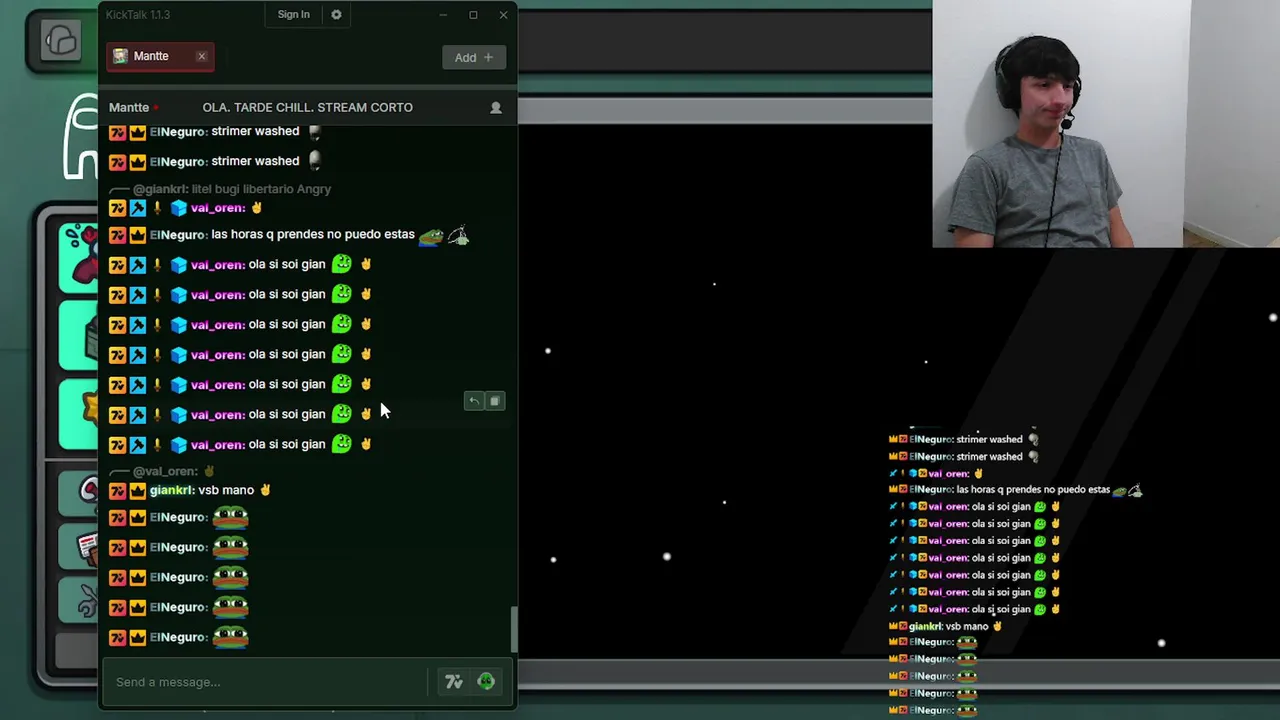This screenshot has height=720, width=1280.
Task: Open the chatters list icon
Action: 495,107
